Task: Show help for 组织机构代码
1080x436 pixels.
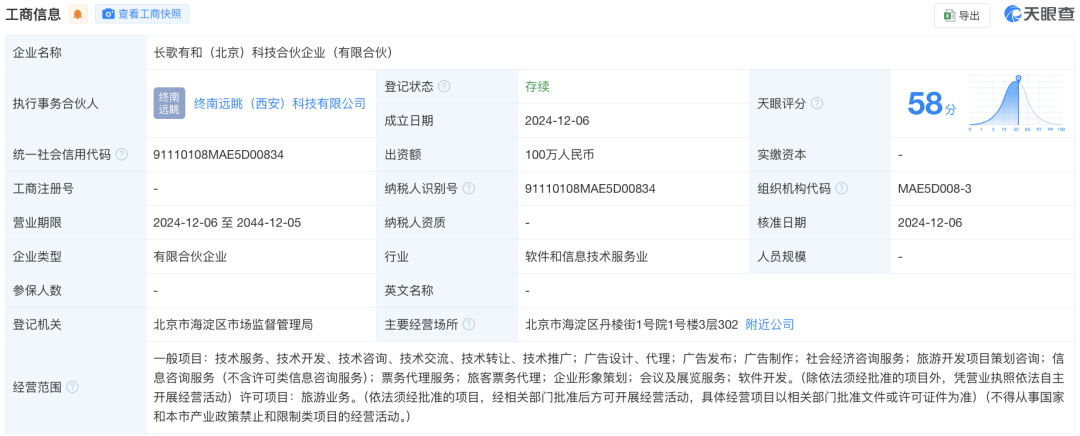Action: 842,189
